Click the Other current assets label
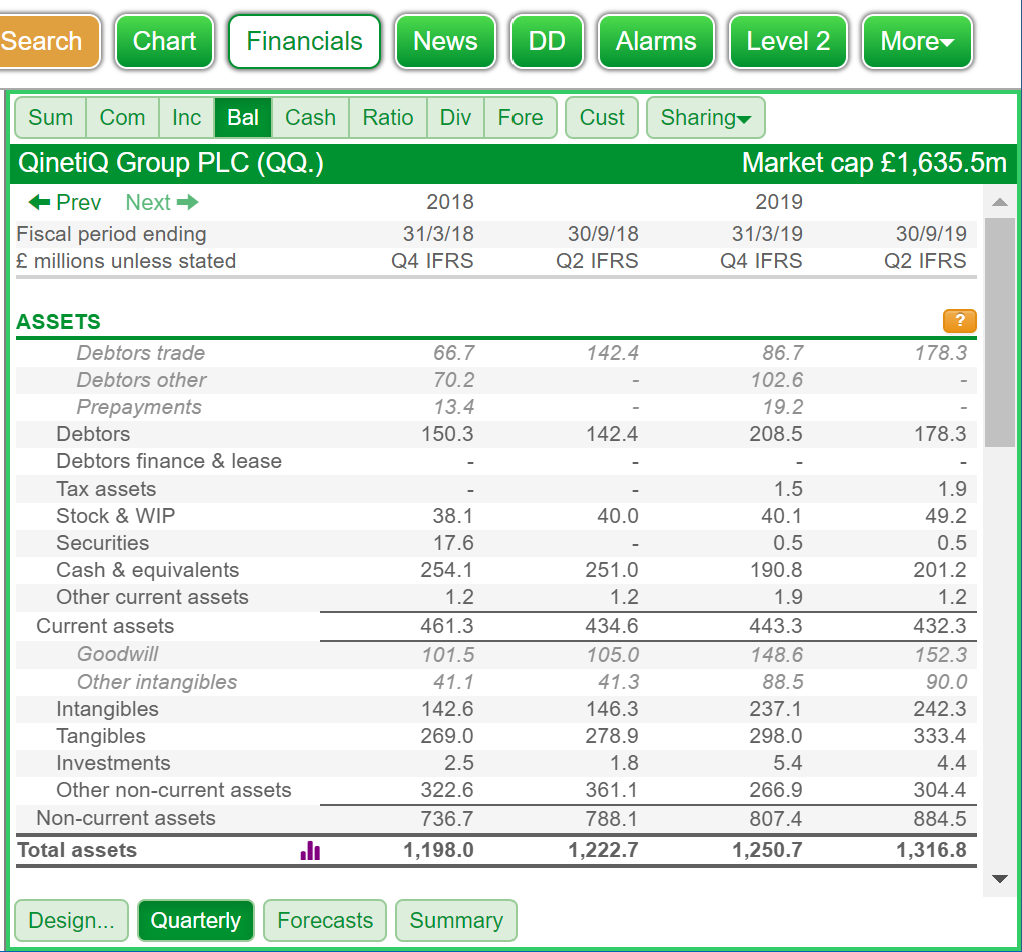 (x=153, y=597)
